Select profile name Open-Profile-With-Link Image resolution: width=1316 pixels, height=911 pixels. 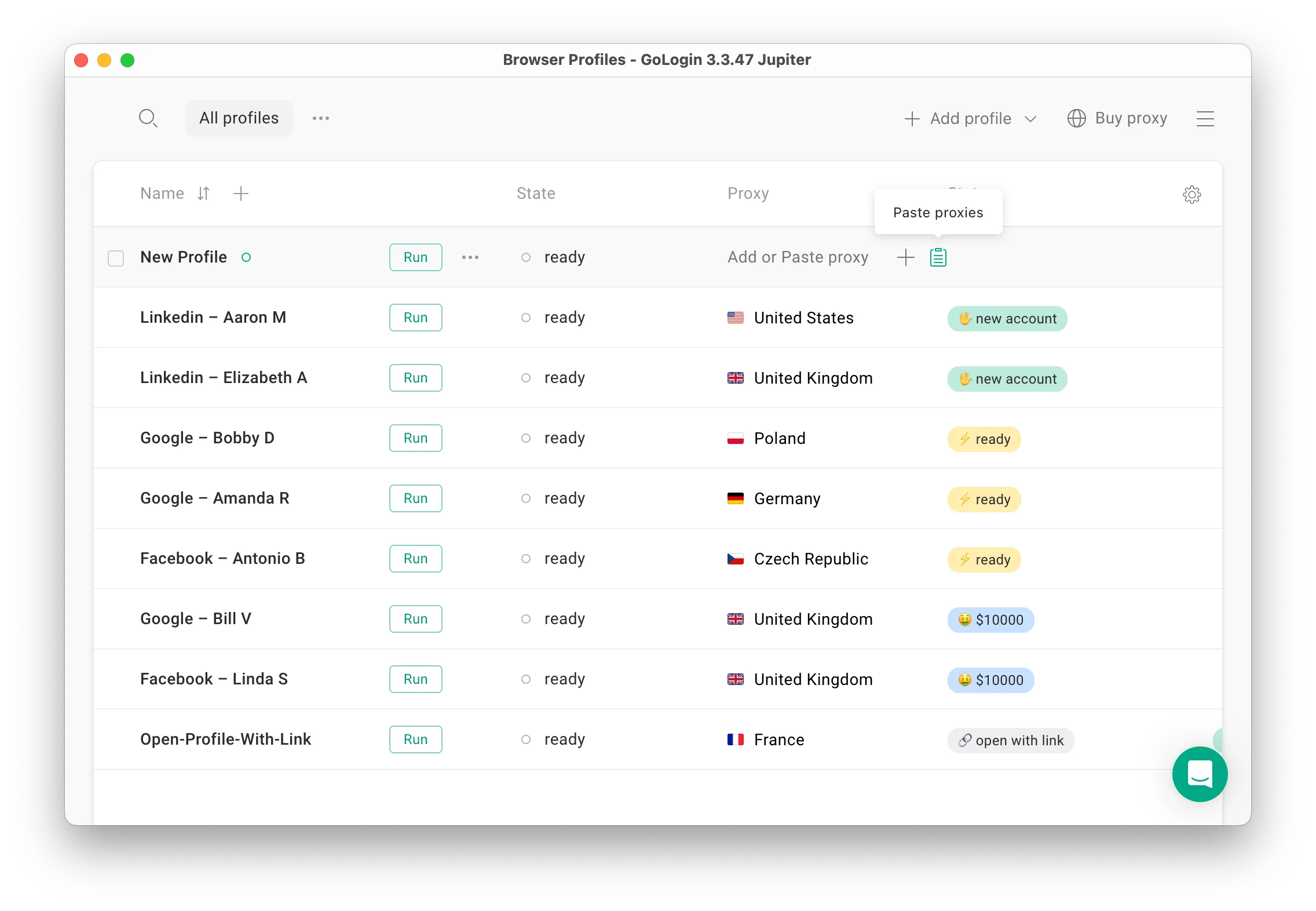(226, 739)
